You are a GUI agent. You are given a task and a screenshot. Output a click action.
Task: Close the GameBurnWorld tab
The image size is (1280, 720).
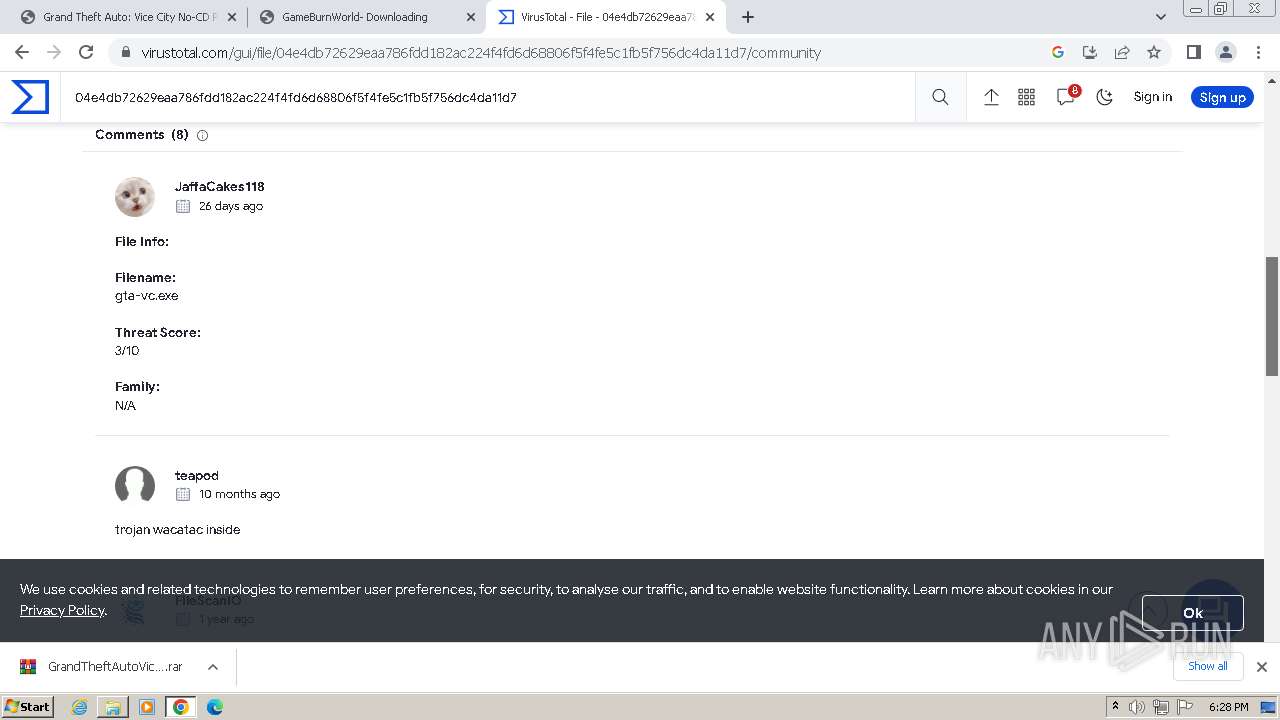pos(470,17)
